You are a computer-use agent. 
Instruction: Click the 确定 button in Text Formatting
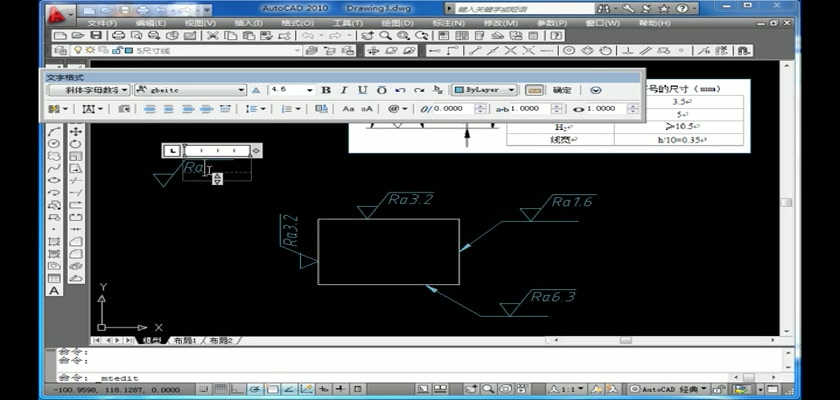click(x=562, y=90)
